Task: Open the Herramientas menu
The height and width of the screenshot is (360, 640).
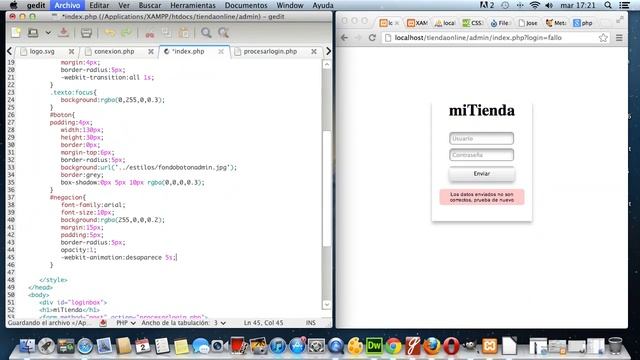Action: (193, 5)
